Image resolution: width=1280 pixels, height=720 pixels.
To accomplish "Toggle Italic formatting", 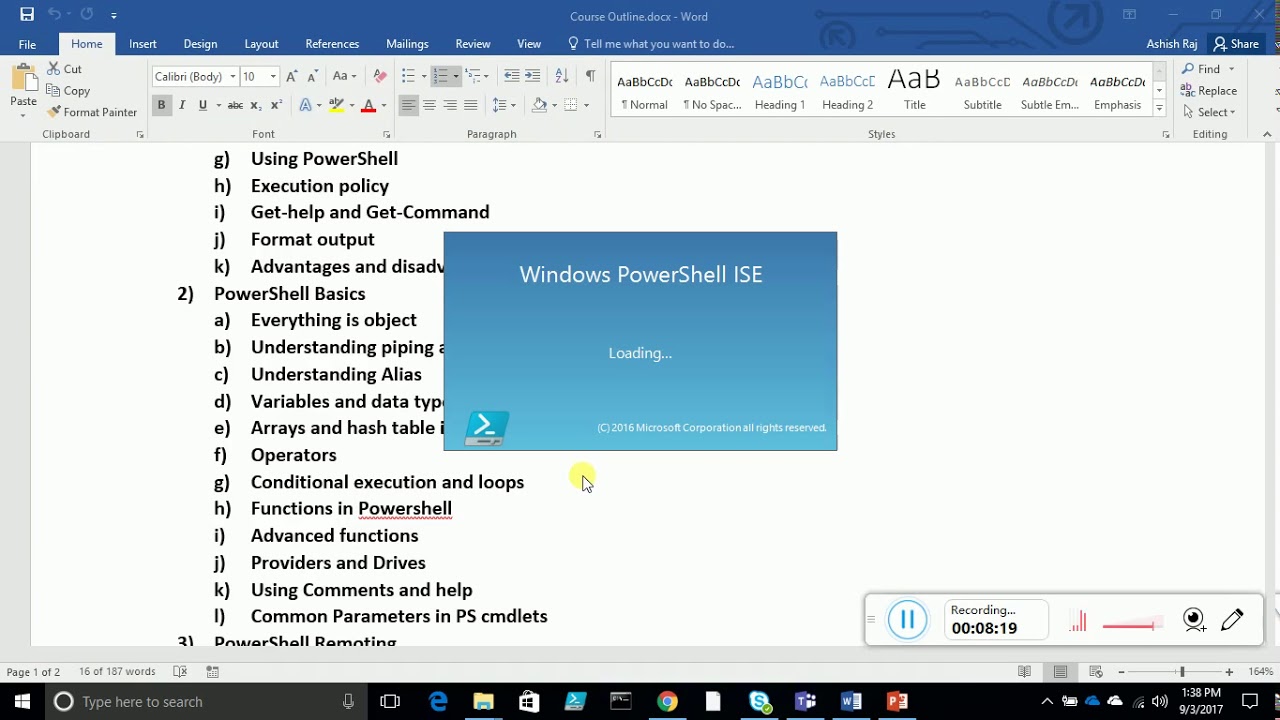I will [182, 105].
